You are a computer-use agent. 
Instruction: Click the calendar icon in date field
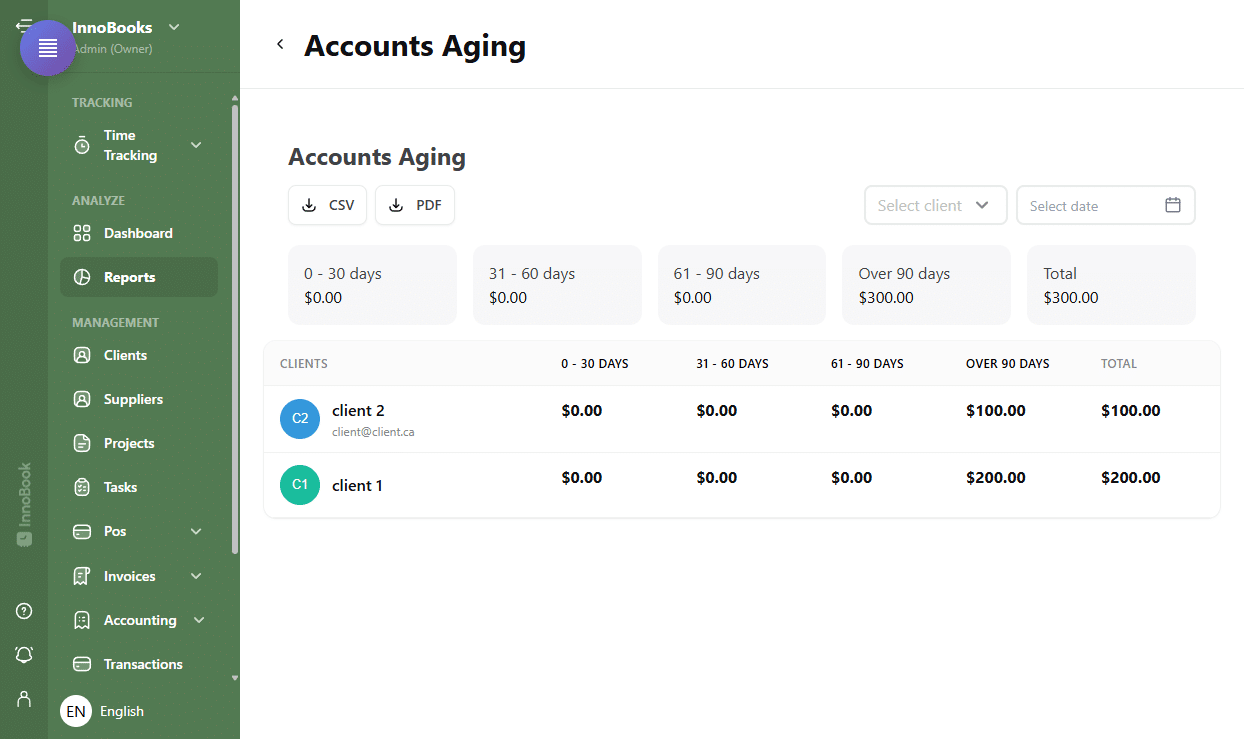[x=1173, y=205]
